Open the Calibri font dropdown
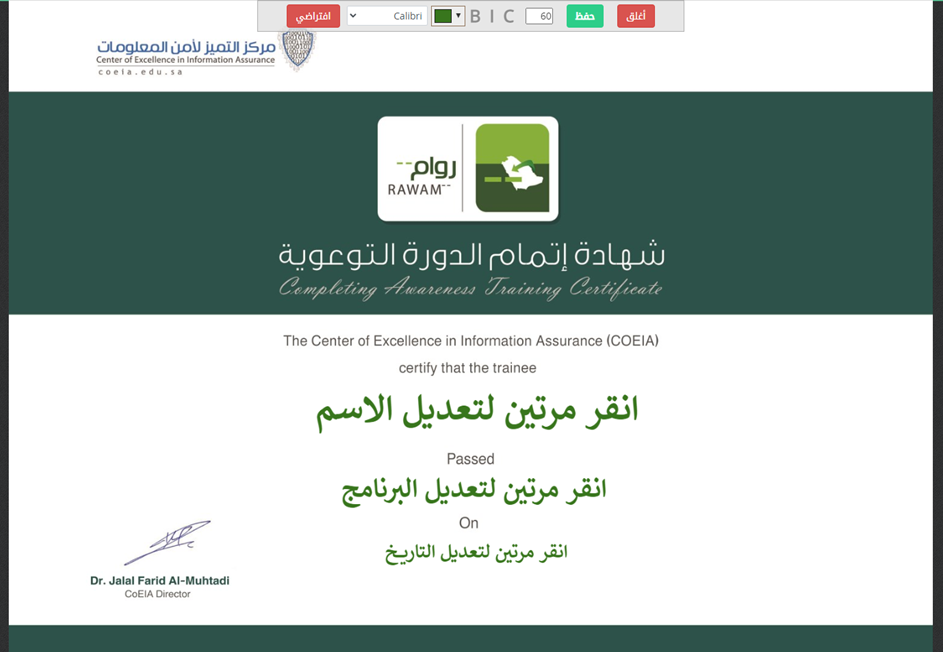 click(387, 16)
